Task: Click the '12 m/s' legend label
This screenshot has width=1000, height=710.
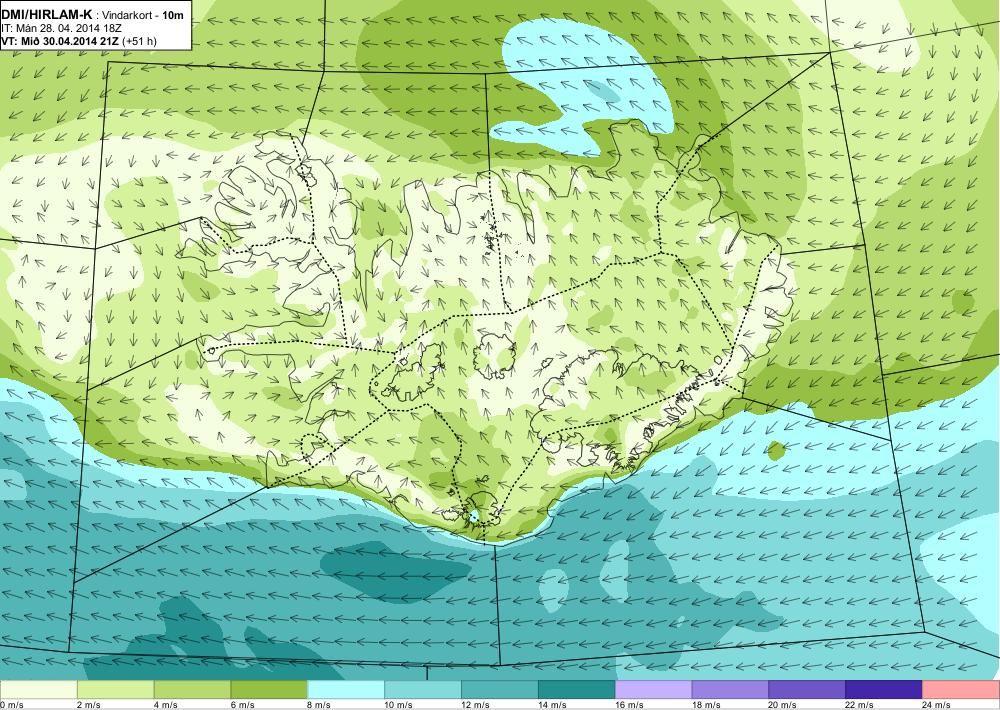Action: click(x=476, y=705)
